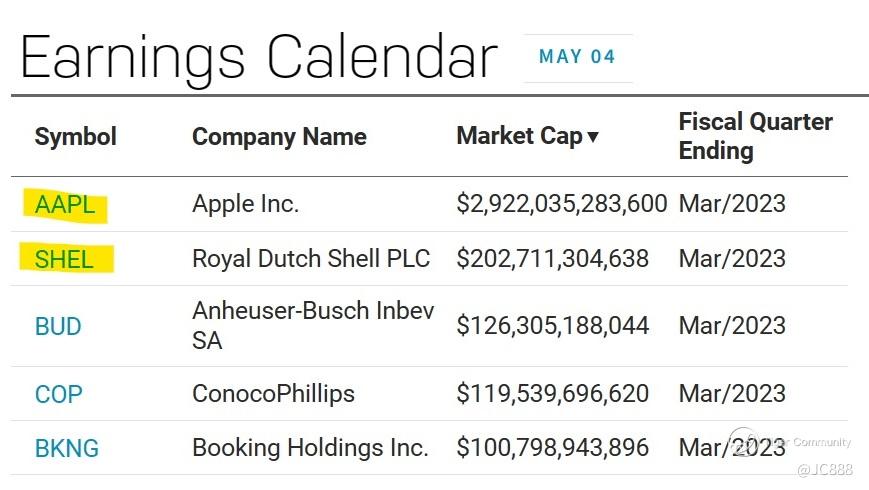This screenshot has height=490, width=869.
Task: Click the MAY 04 date button
Action: pos(577,57)
